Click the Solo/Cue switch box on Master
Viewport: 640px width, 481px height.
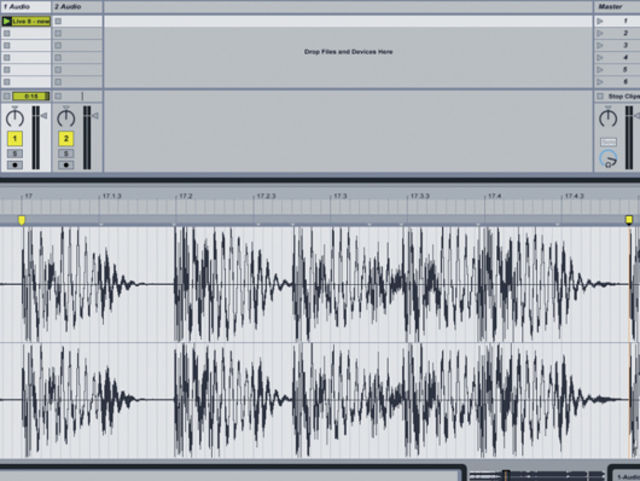click(608, 142)
